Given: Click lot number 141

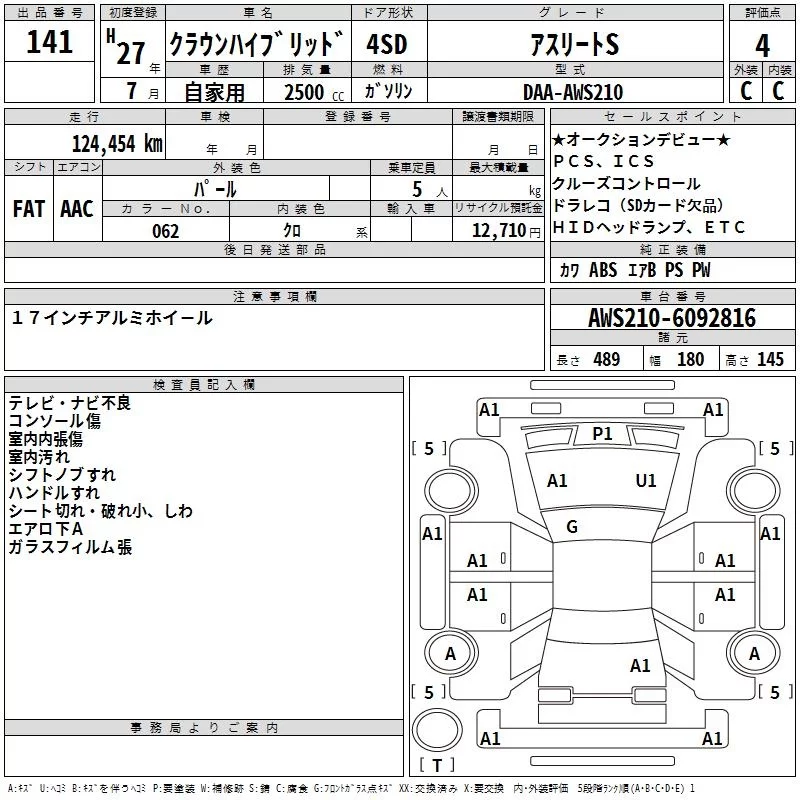Looking at the screenshot, I should [x=49, y=42].
